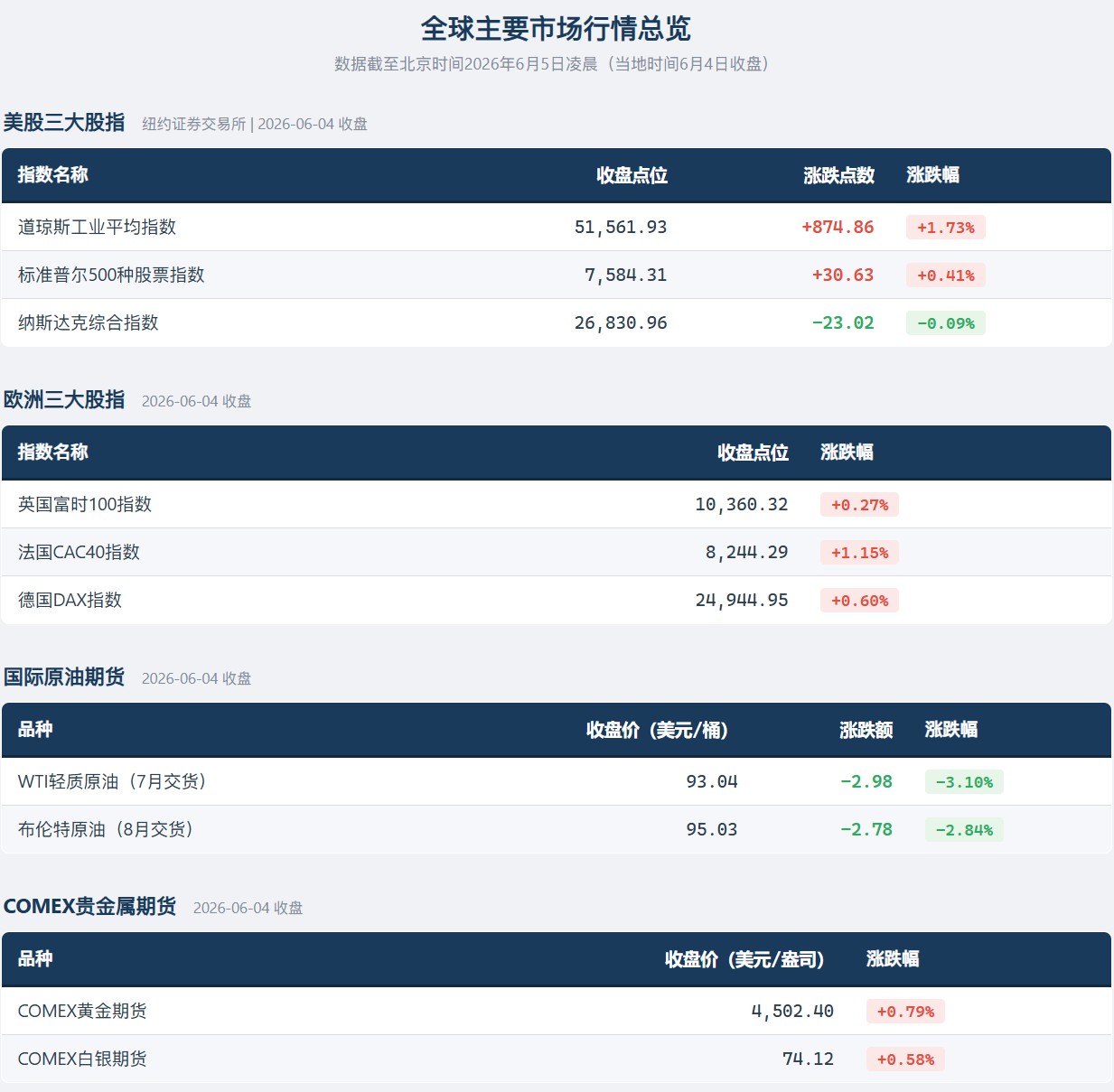This screenshot has height=1092, width=1114.
Task: Click the 涨跌额 column header
Action: [x=866, y=730]
